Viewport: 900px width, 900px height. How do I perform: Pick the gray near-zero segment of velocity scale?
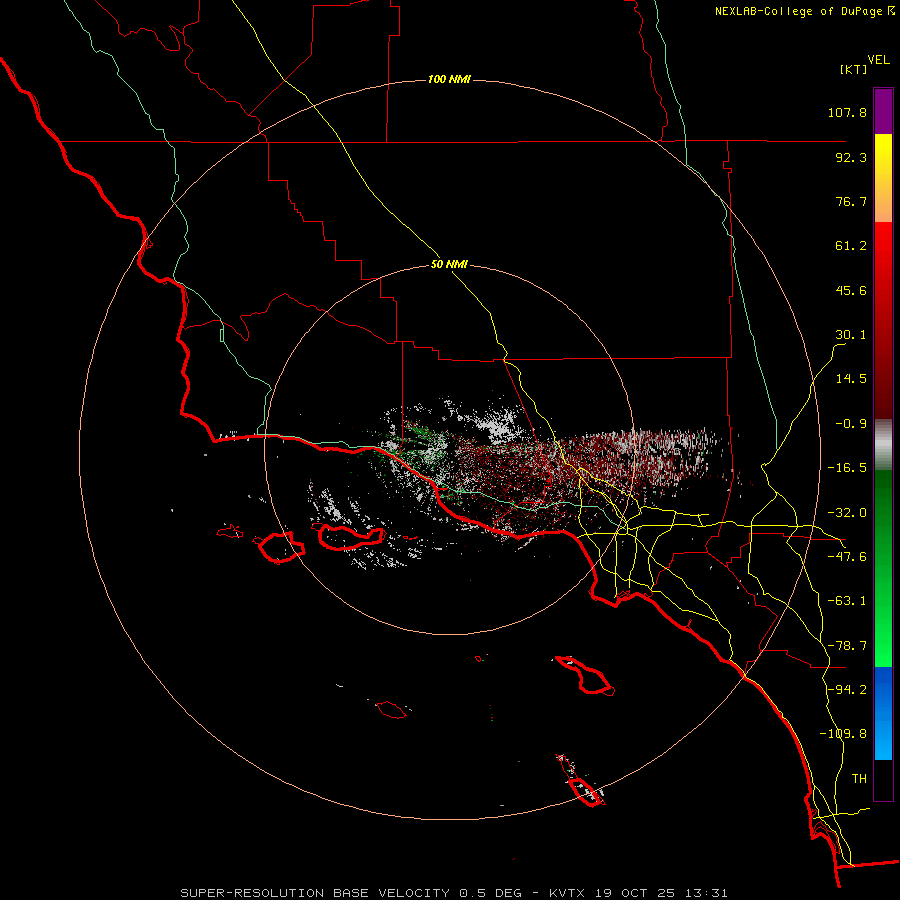pos(883,445)
